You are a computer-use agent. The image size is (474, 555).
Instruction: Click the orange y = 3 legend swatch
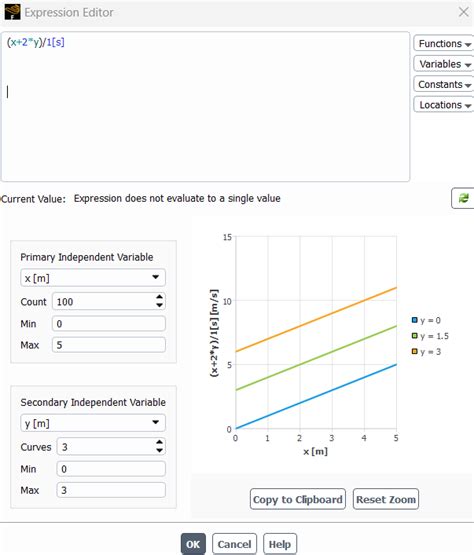(415, 351)
